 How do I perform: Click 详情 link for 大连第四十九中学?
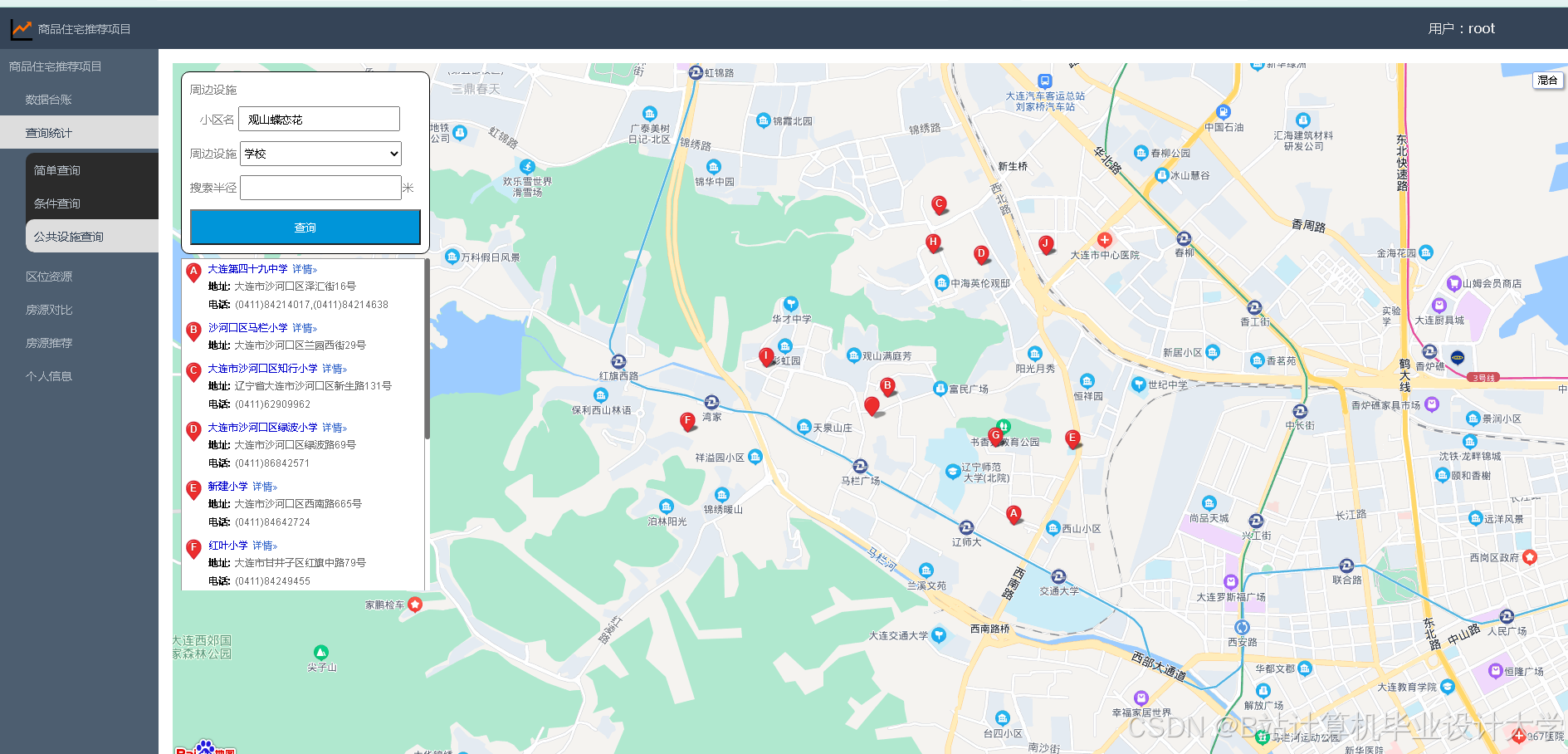point(305,269)
